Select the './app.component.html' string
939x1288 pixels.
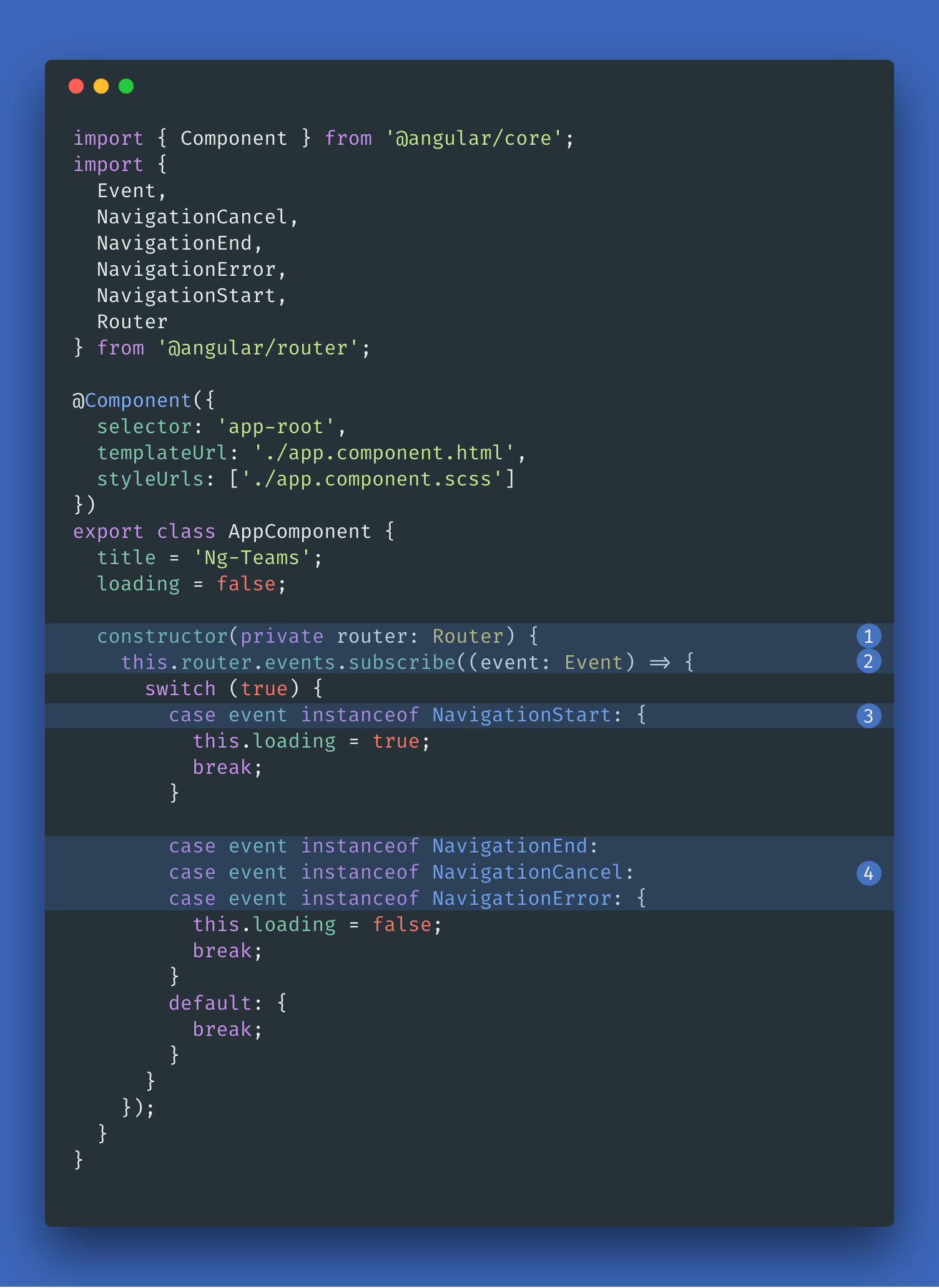click(384, 452)
